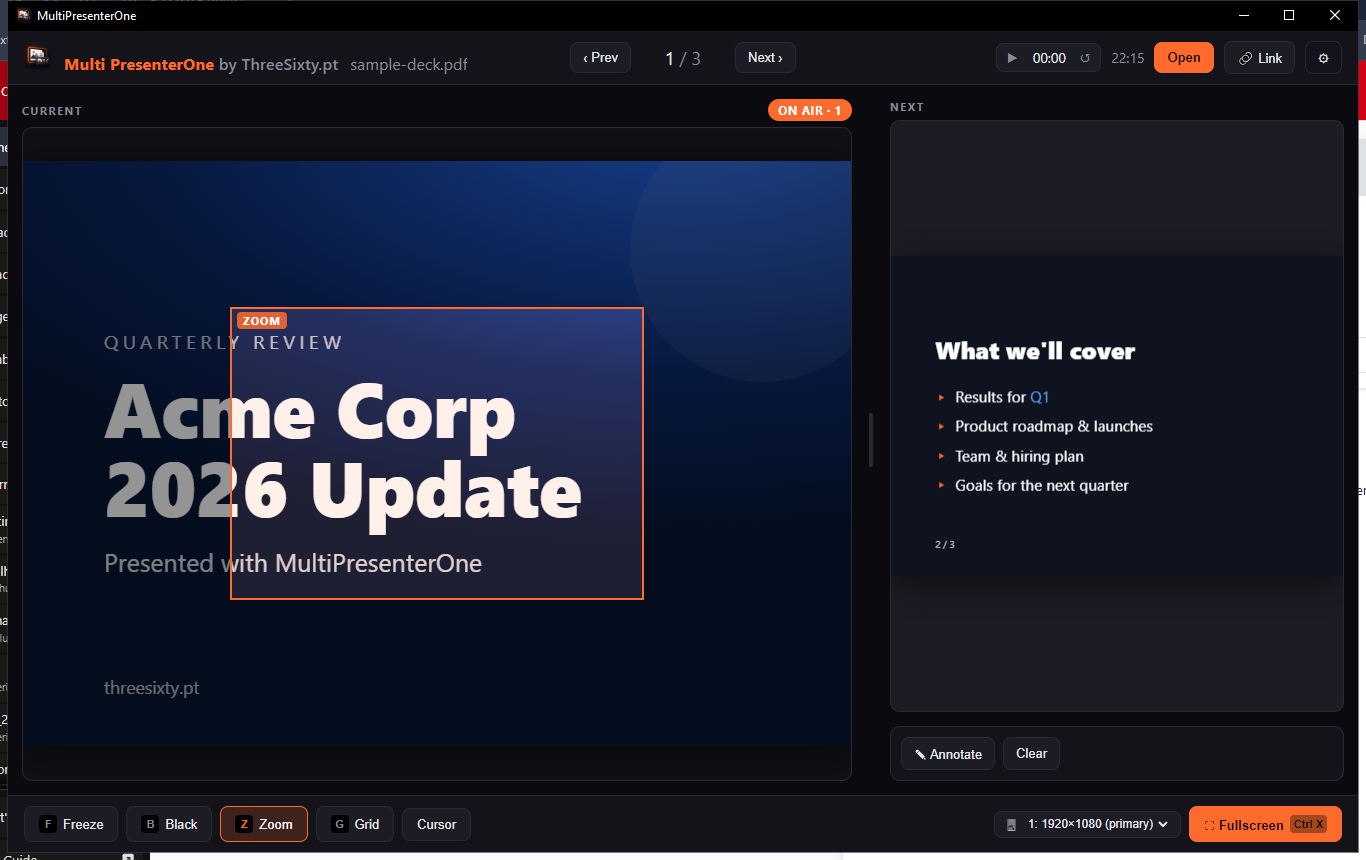The width and height of the screenshot is (1366, 860).
Task: Select the next slide preview thumbnail
Action: pos(1117,416)
